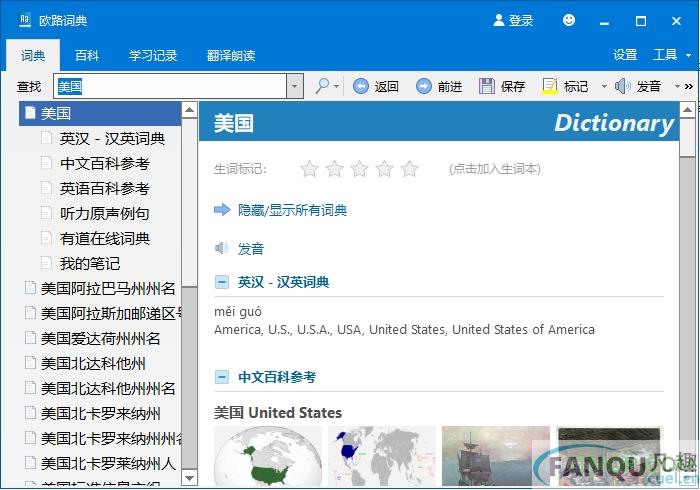Play pronunciation from toolbar 发音 speaker
Image resolution: width=700 pixels, height=490 pixels.
pyautogui.click(x=622, y=86)
